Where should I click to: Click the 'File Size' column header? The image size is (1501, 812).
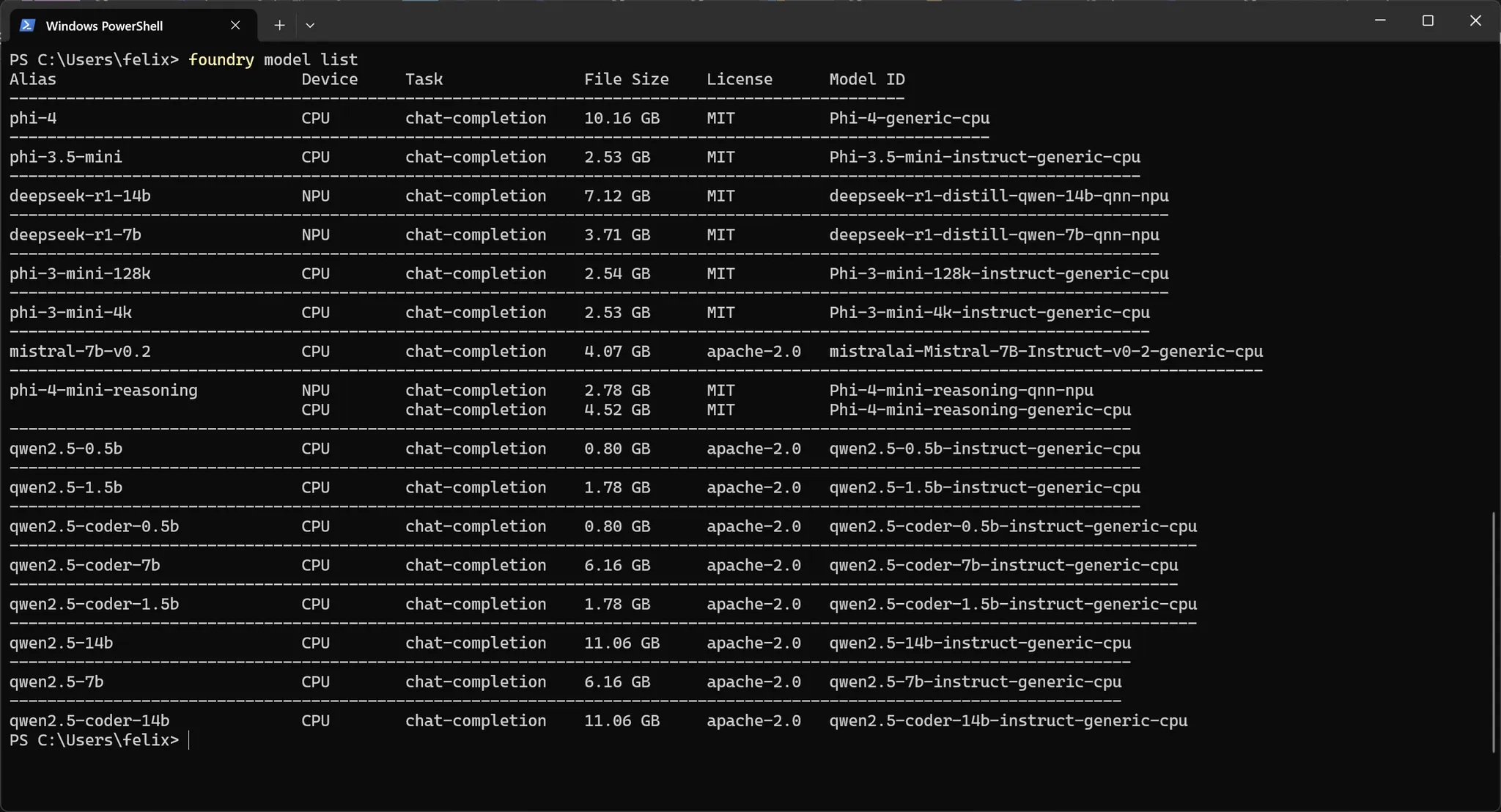627,79
